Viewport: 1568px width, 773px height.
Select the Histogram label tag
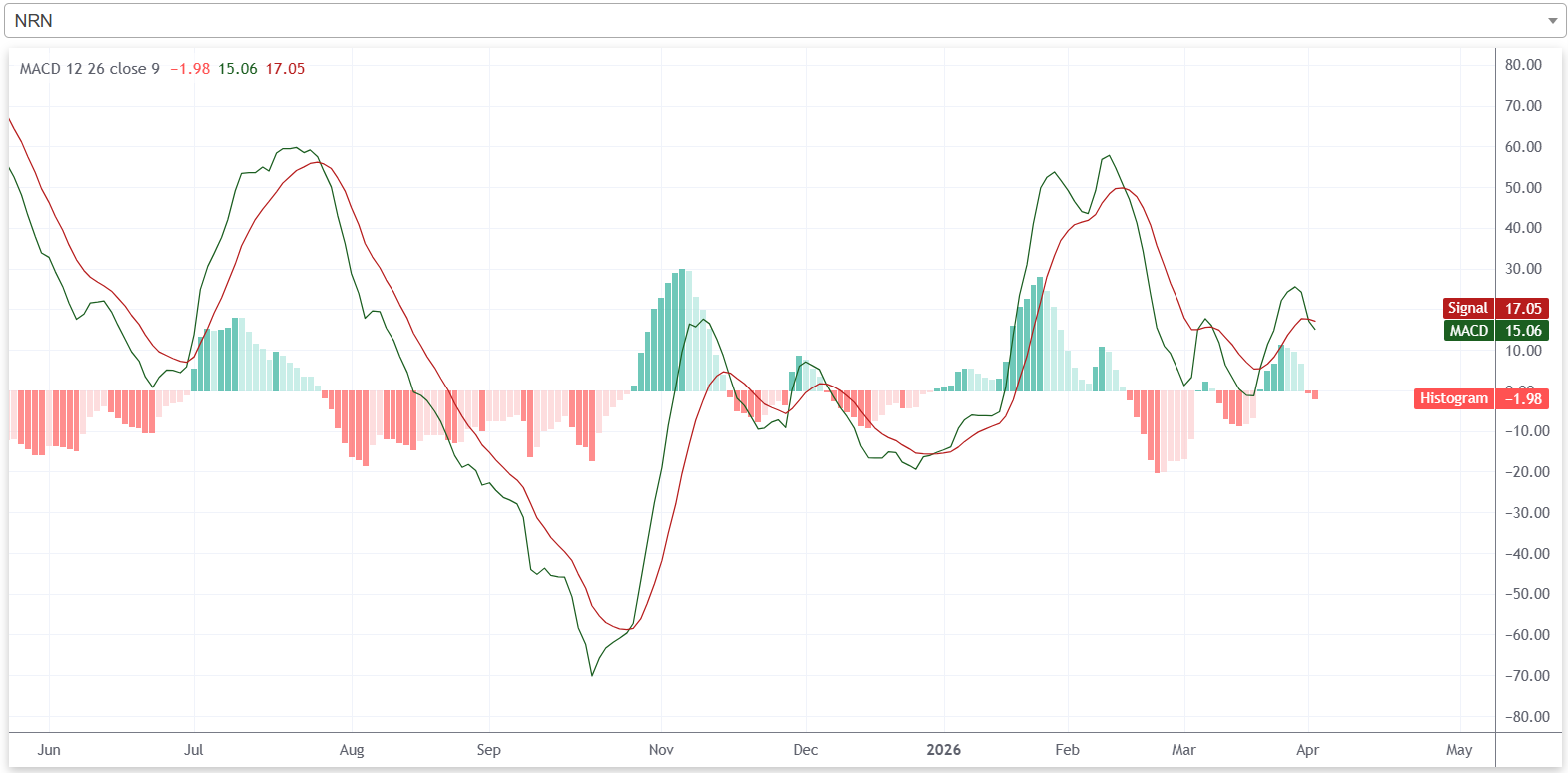pos(1453,399)
